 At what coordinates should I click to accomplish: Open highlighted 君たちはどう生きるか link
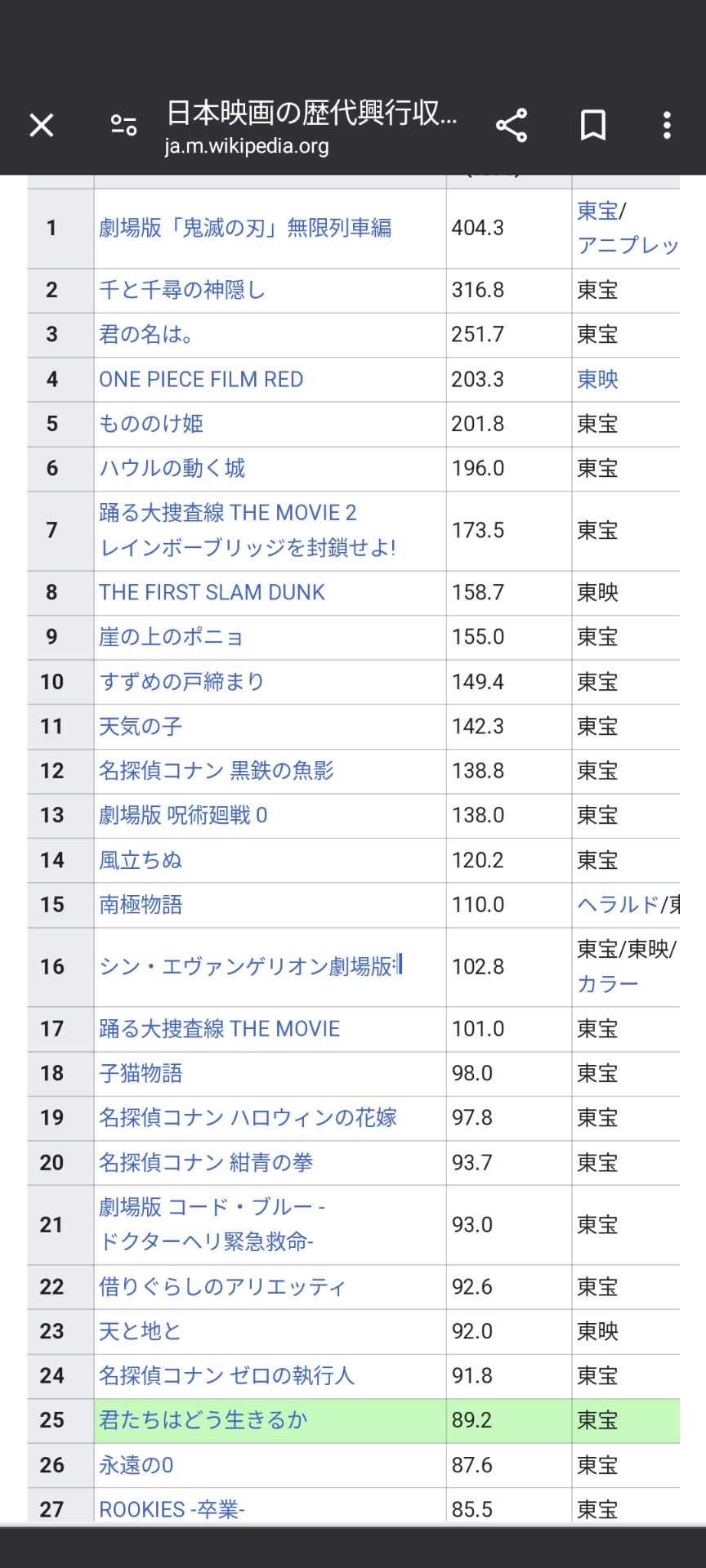pos(203,1420)
